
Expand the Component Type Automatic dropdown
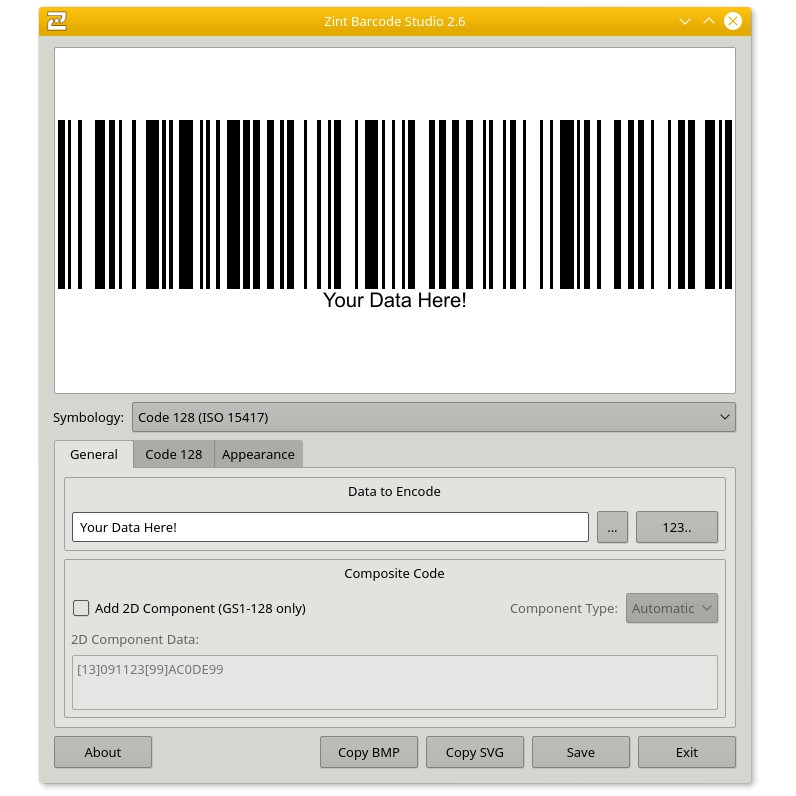coord(671,608)
